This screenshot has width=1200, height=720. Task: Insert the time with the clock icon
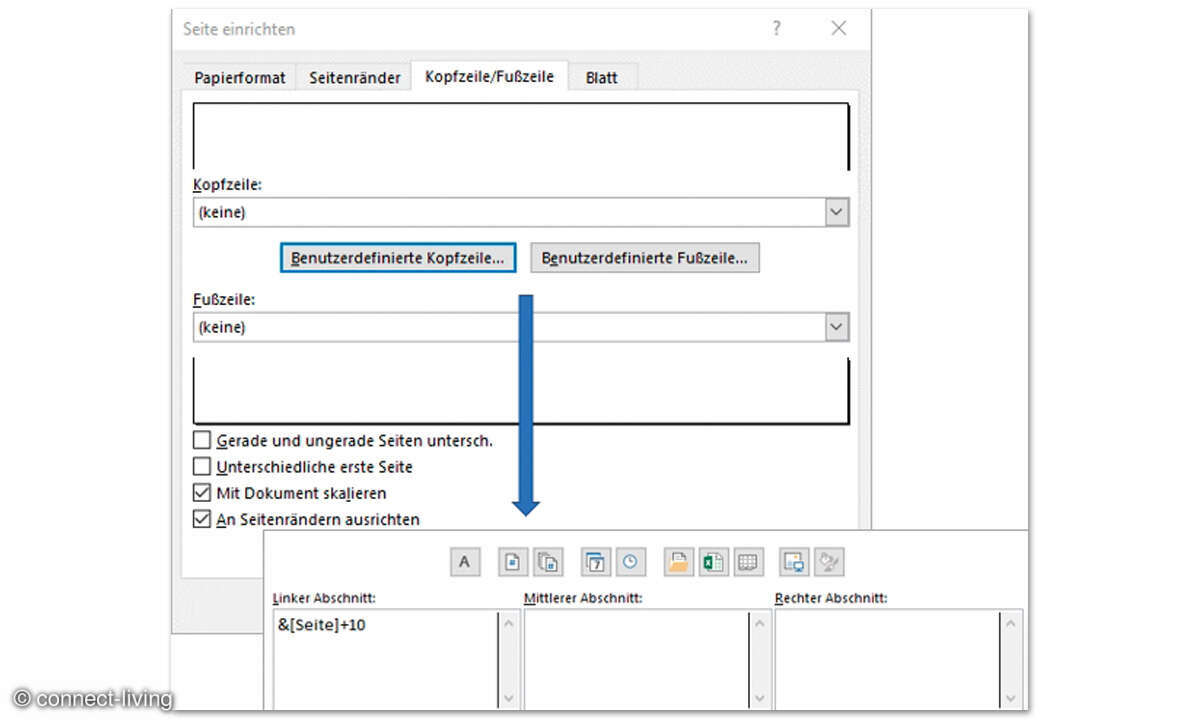point(630,562)
